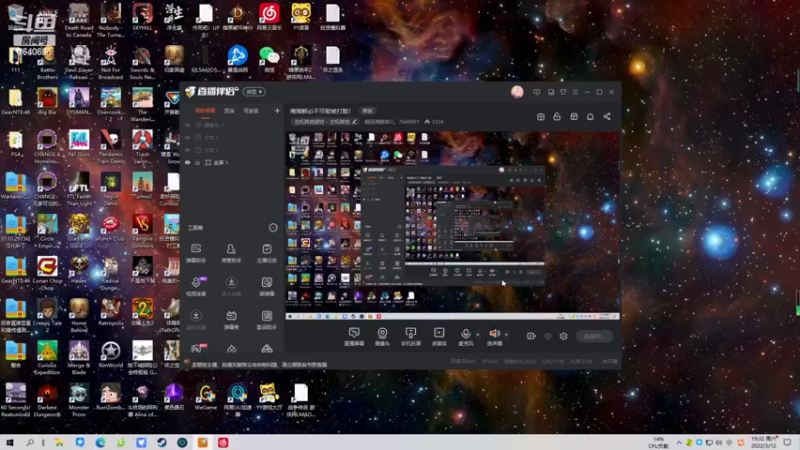Select the 文本 2 source row

(x=232, y=137)
